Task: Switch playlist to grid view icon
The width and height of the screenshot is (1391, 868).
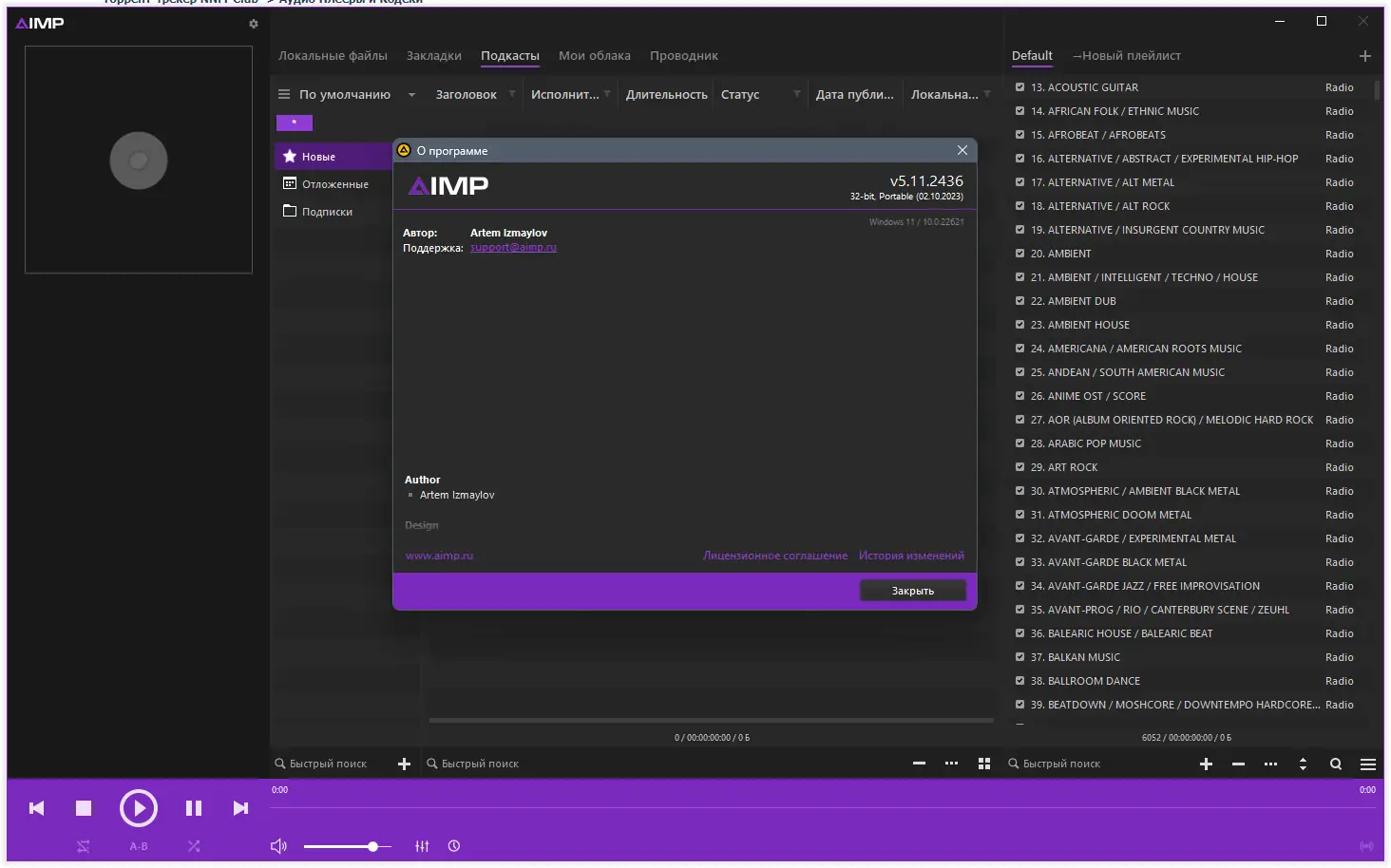Action: pos(983,763)
